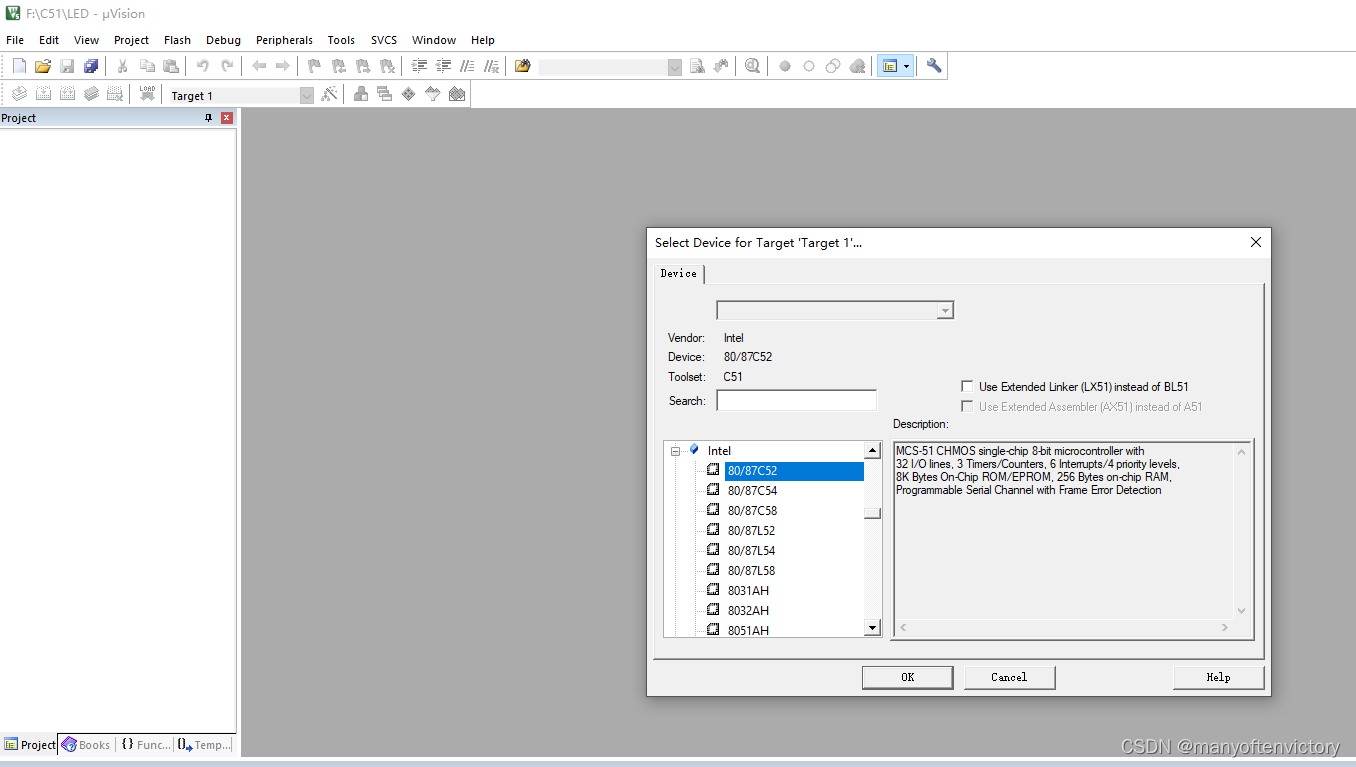Click the device list scroll up arrow
Screen dimensions: 1356x767
873,451
